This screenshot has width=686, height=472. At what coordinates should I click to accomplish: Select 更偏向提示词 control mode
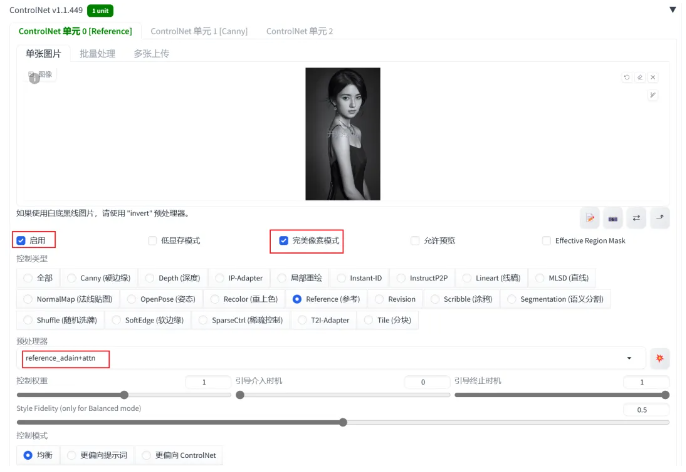point(98,455)
